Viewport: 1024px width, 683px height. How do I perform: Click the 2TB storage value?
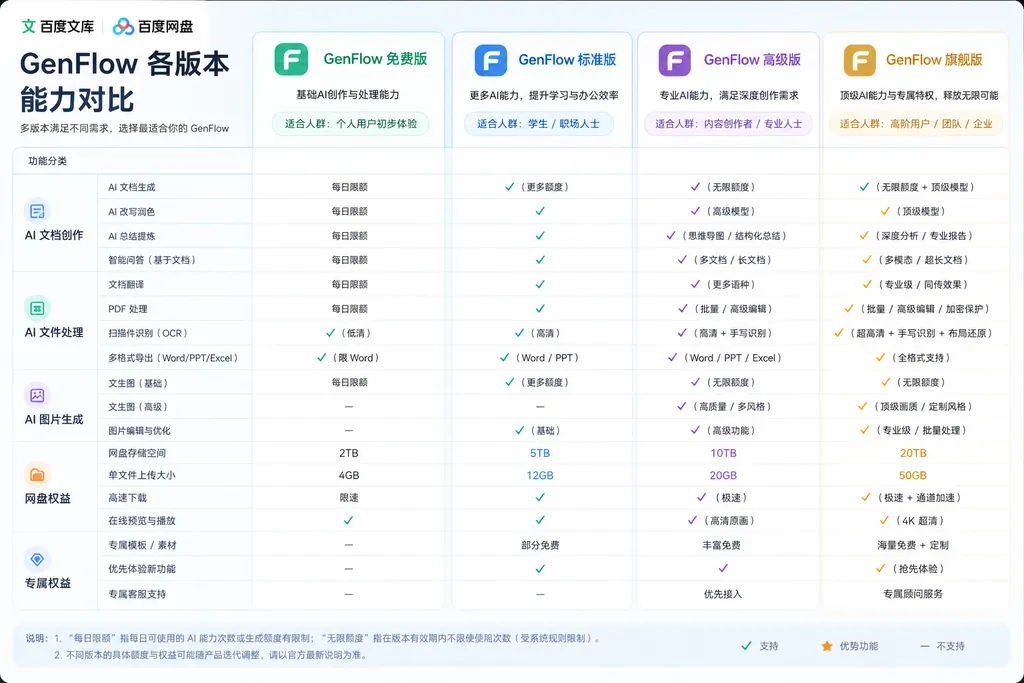pyautogui.click(x=349, y=453)
